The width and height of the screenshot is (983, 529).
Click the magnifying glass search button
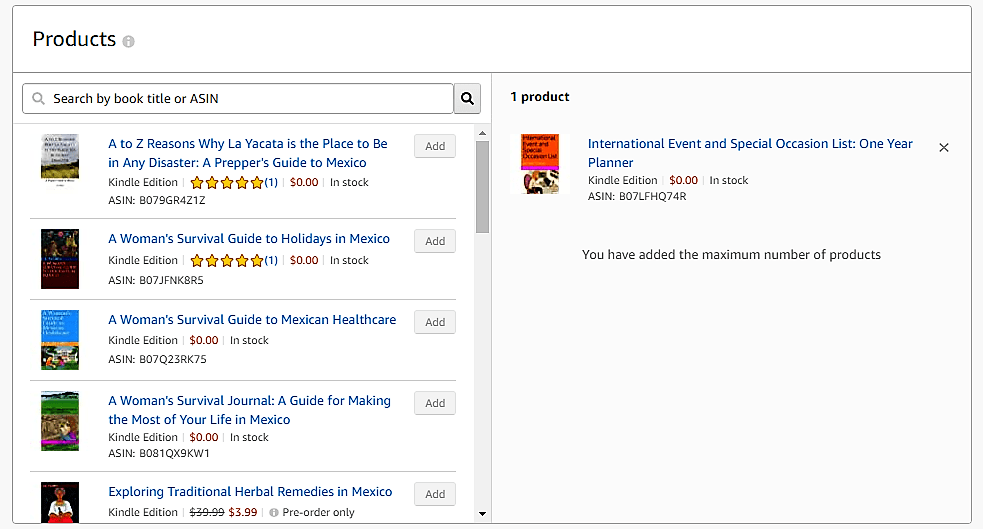(467, 98)
